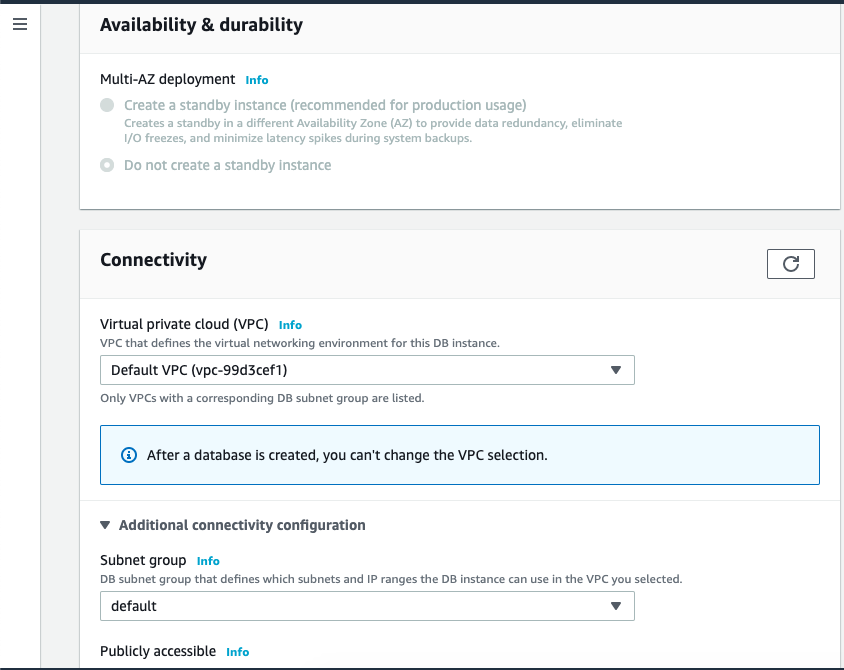
Task: Click the Connectivity refresh icon button
Action: click(791, 264)
